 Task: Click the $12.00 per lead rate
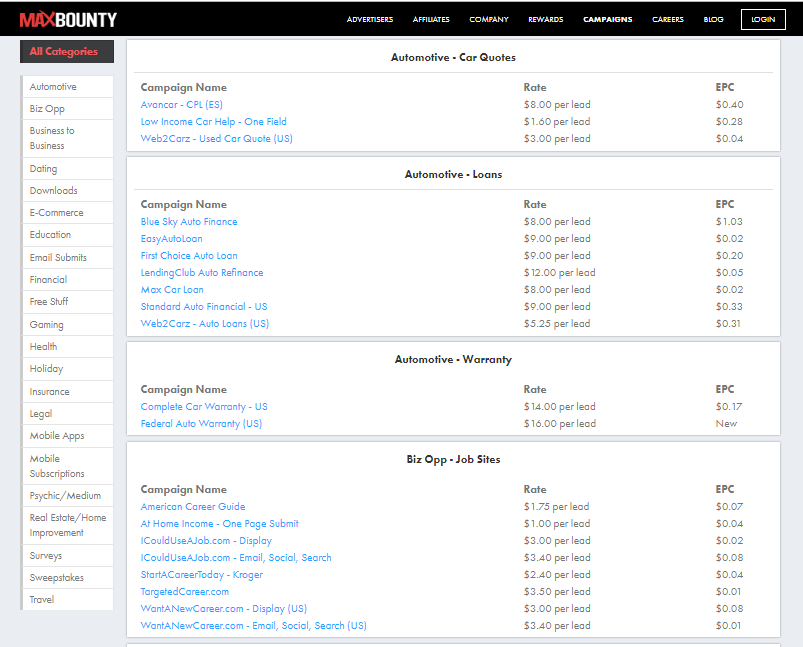pos(559,273)
